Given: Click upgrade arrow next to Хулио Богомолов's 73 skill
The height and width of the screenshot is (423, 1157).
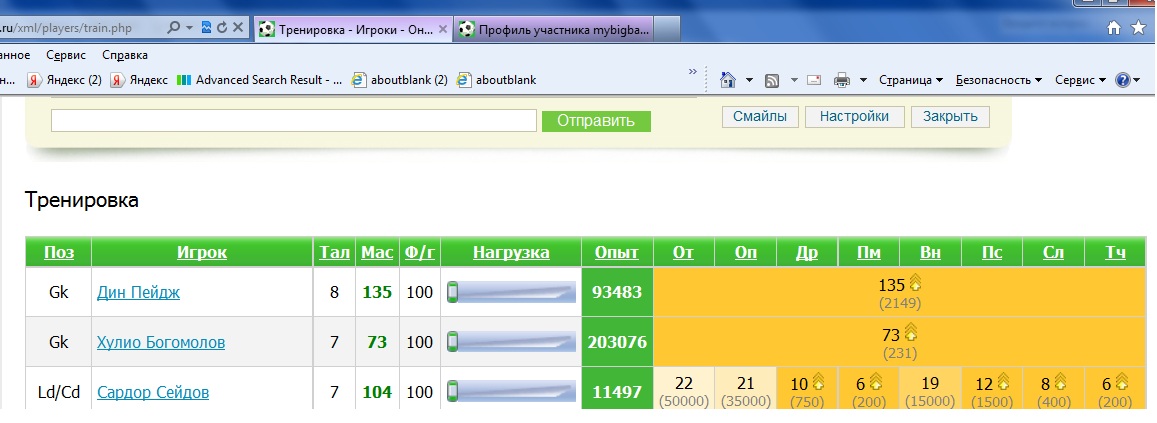Looking at the screenshot, I should (x=910, y=332).
